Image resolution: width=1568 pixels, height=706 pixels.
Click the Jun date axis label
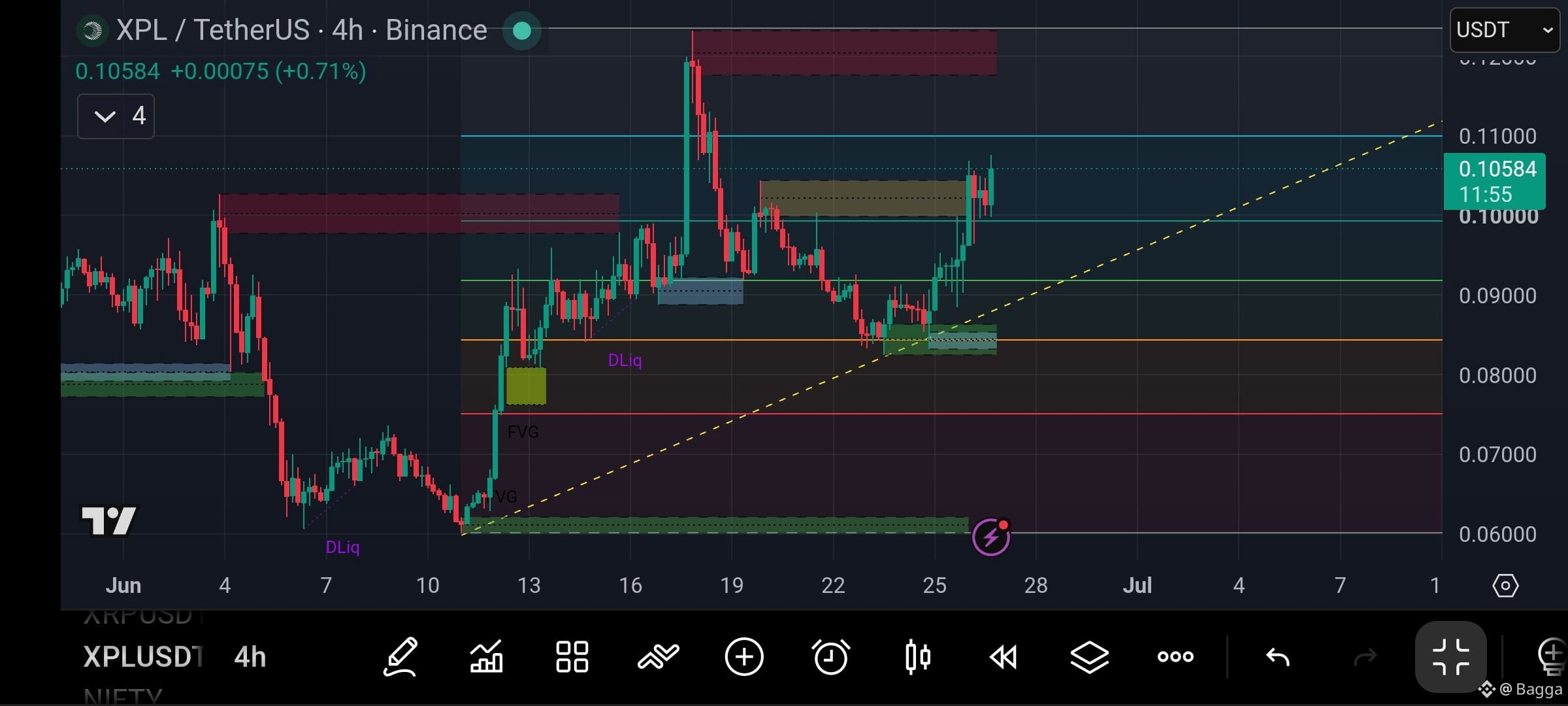[x=123, y=585]
